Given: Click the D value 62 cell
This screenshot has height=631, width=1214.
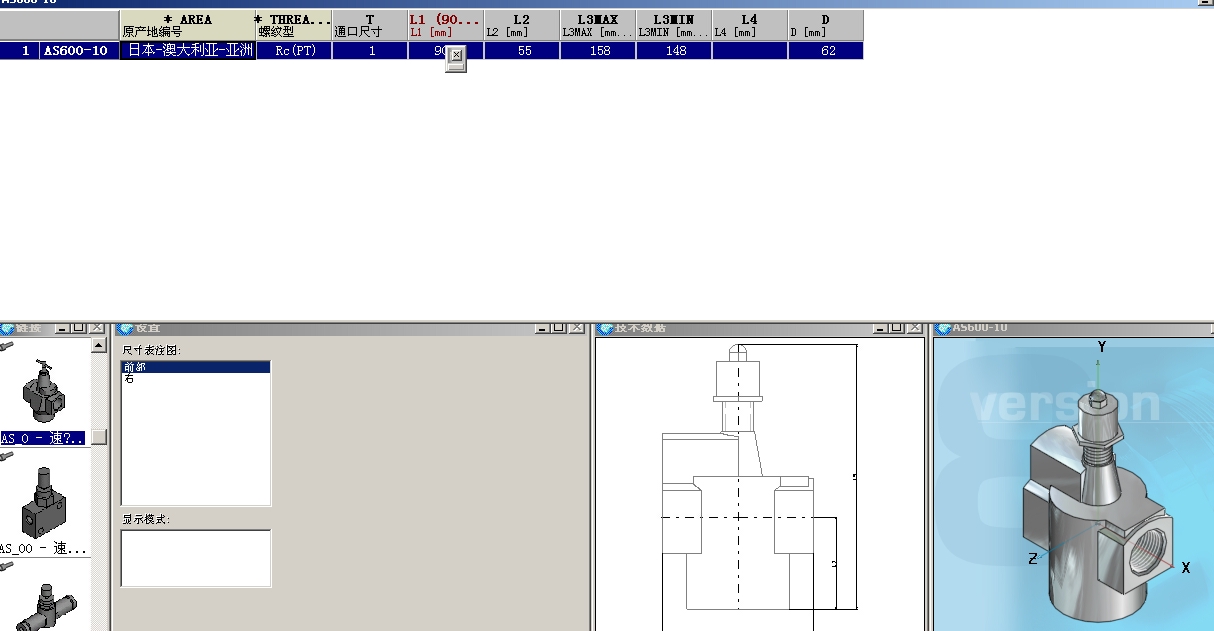Looking at the screenshot, I should pos(826,51).
